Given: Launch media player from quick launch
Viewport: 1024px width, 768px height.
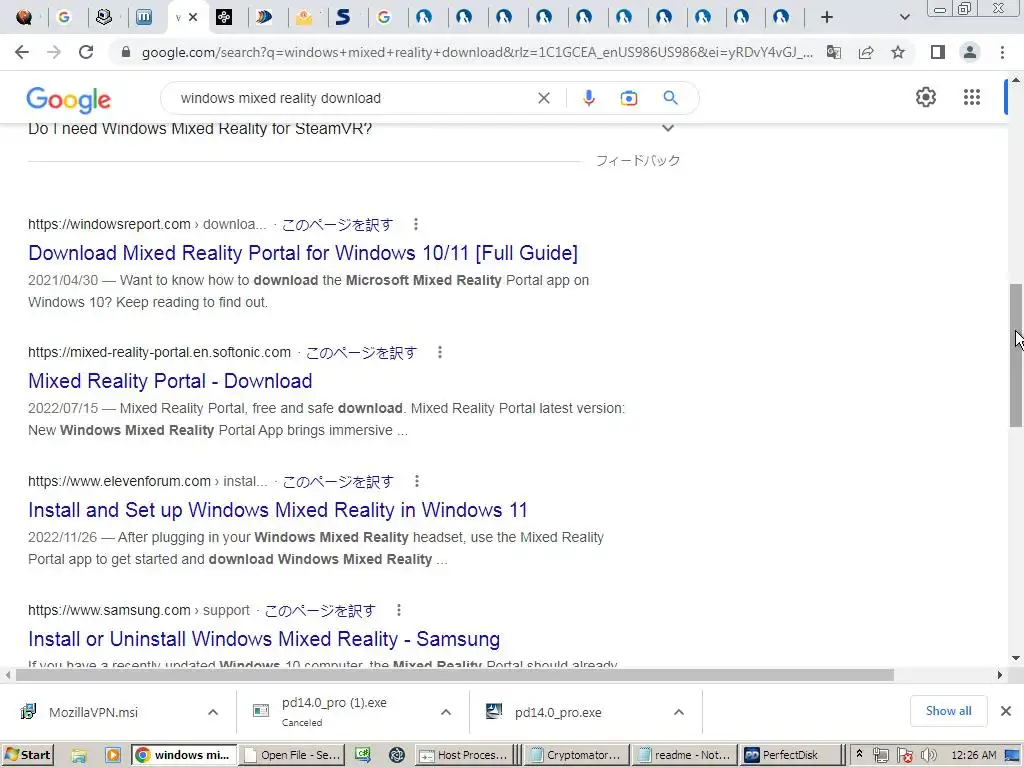Looking at the screenshot, I should click(113, 756).
